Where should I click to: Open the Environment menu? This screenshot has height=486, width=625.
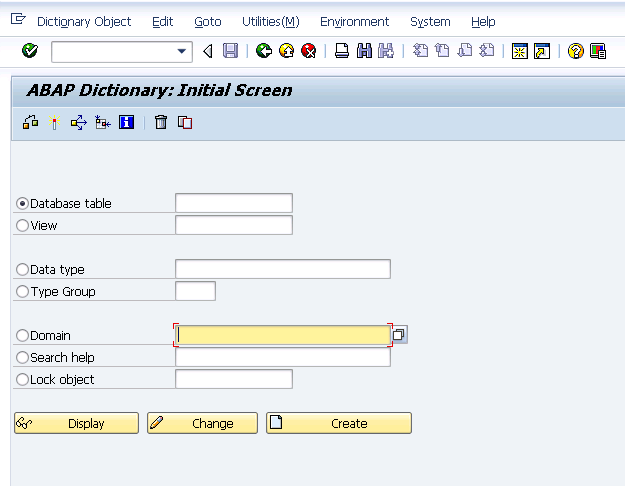coord(354,22)
